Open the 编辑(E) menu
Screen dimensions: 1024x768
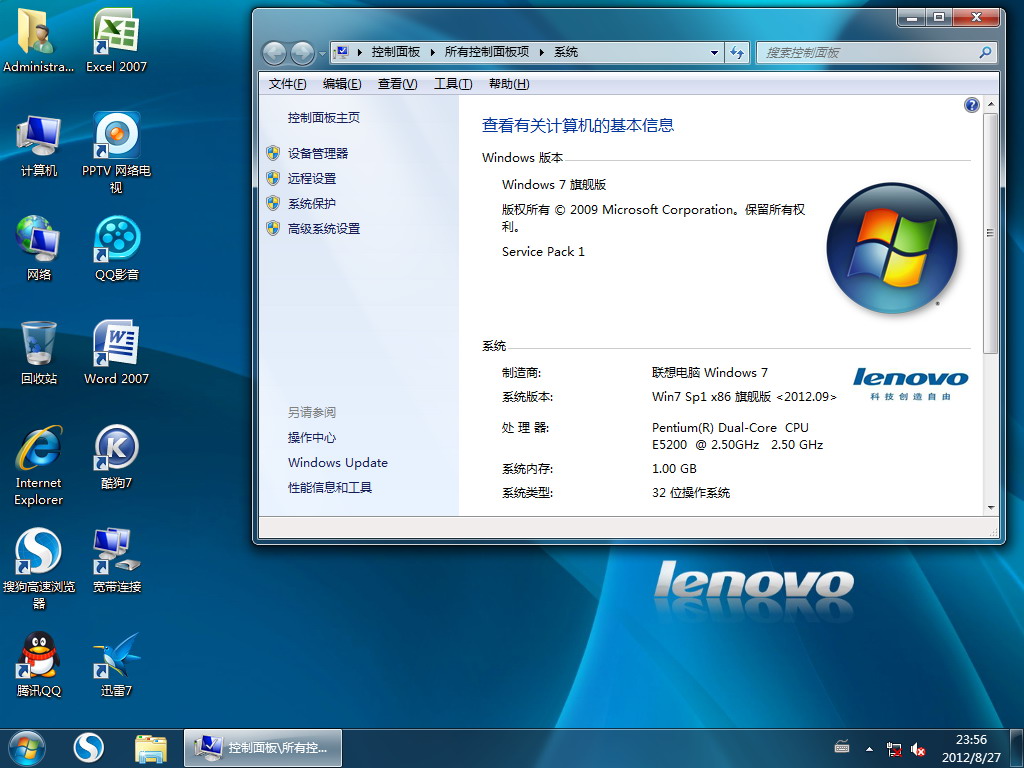click(x=342, y=84)
